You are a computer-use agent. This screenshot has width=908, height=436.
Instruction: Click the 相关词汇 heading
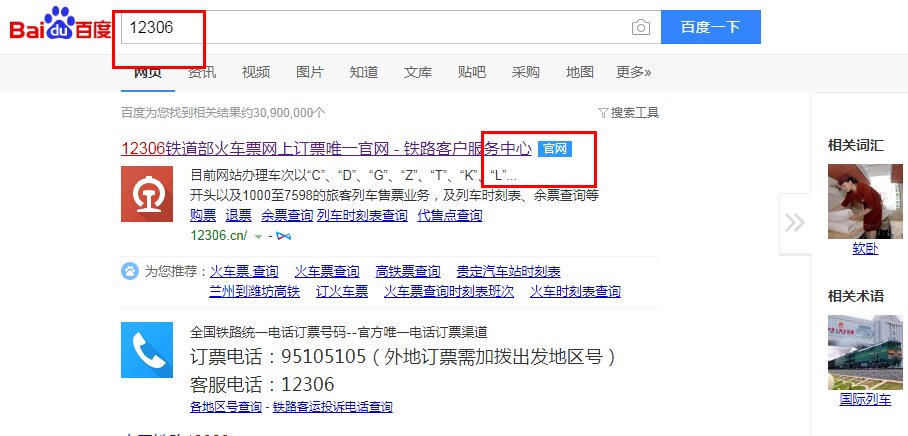point(856,145)
